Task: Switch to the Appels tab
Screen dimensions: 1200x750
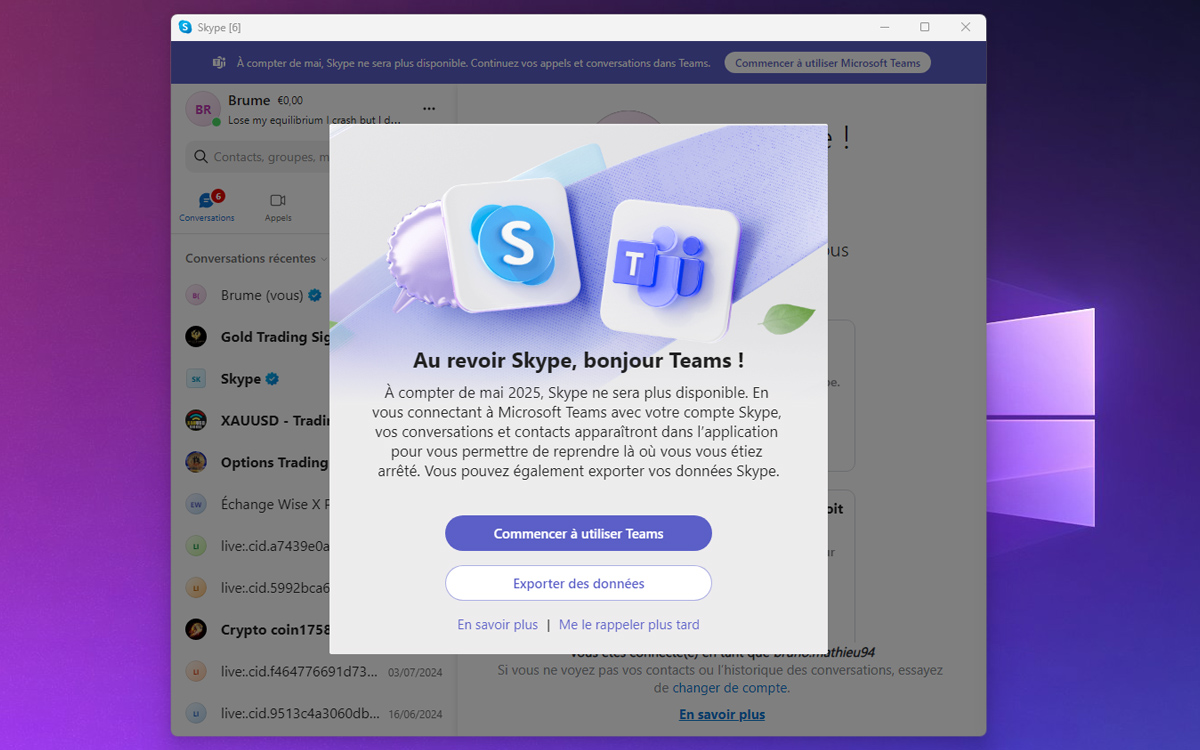Action: 277,206
